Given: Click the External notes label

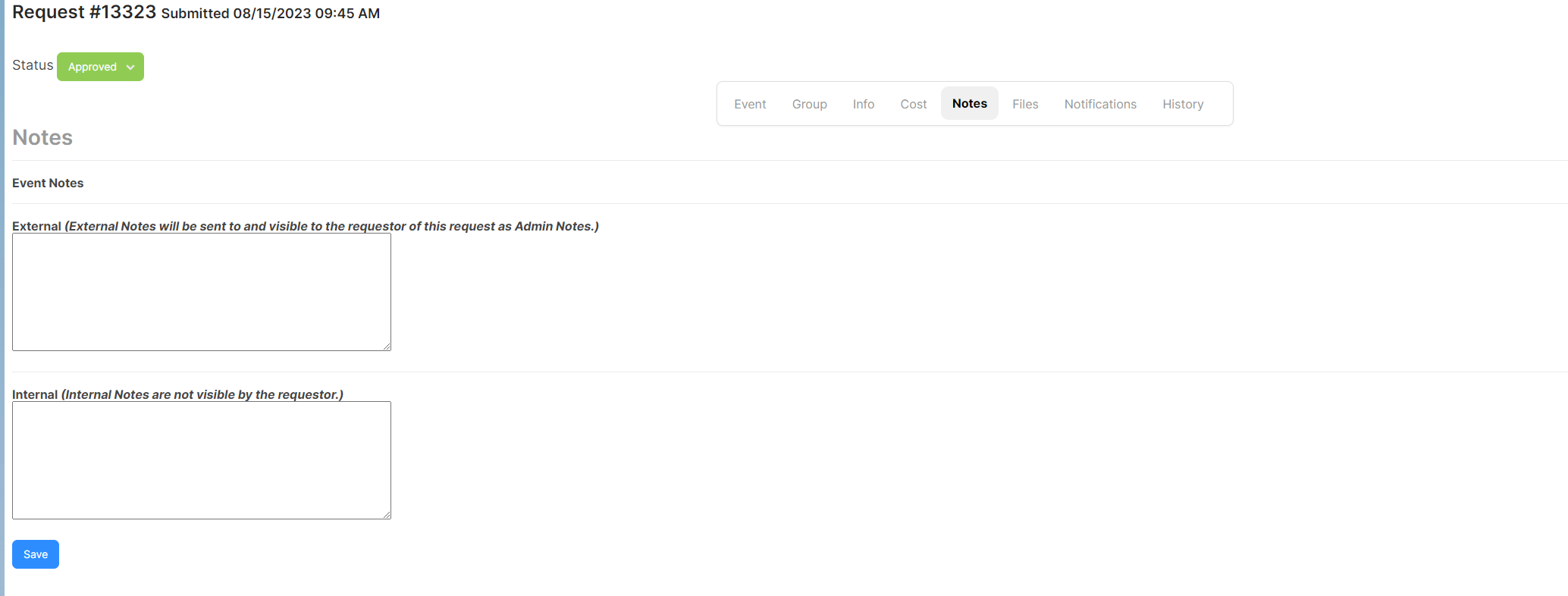Looking at the screenshot, I should tap(306, 226).
